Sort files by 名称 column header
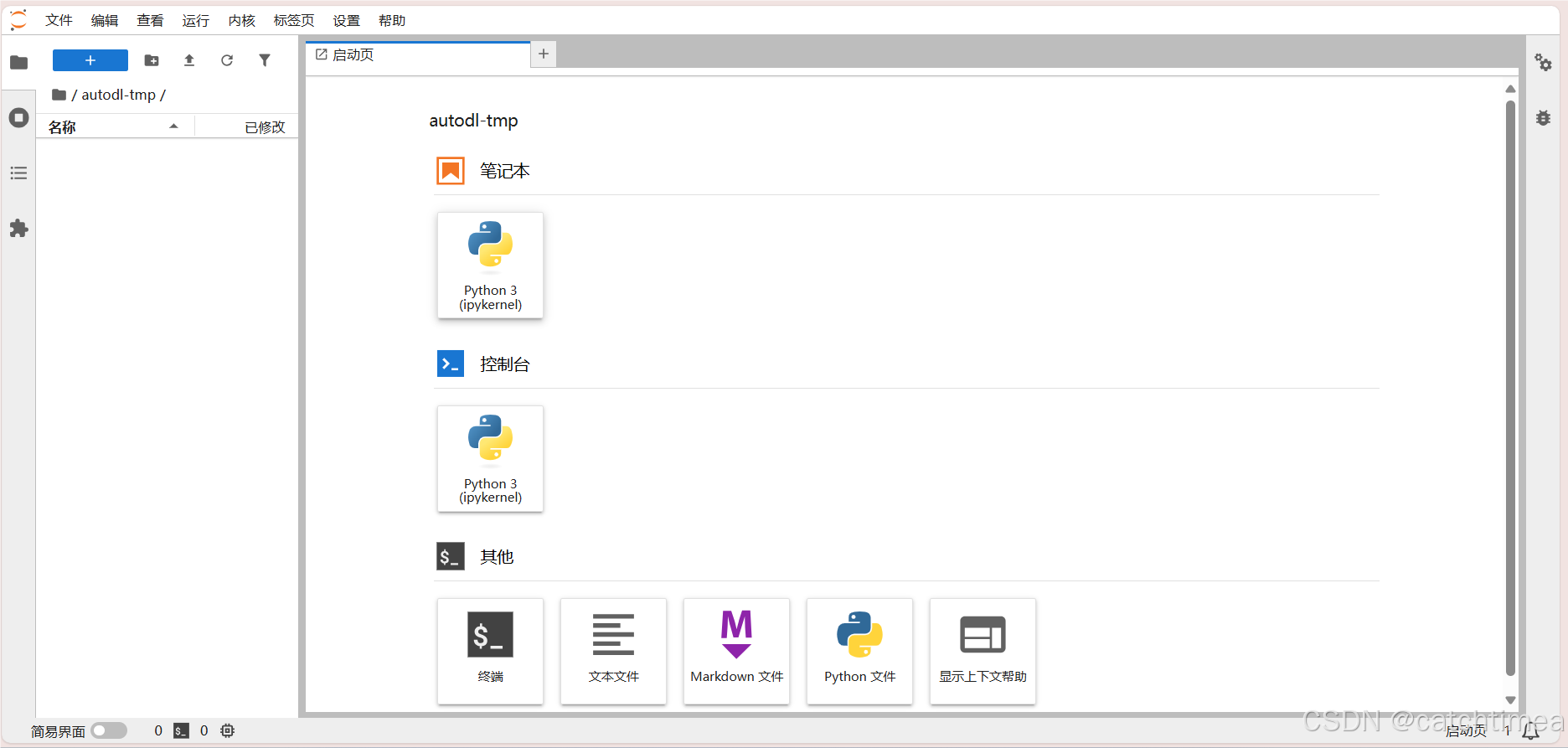1568x748 pixels. point(115,126)
